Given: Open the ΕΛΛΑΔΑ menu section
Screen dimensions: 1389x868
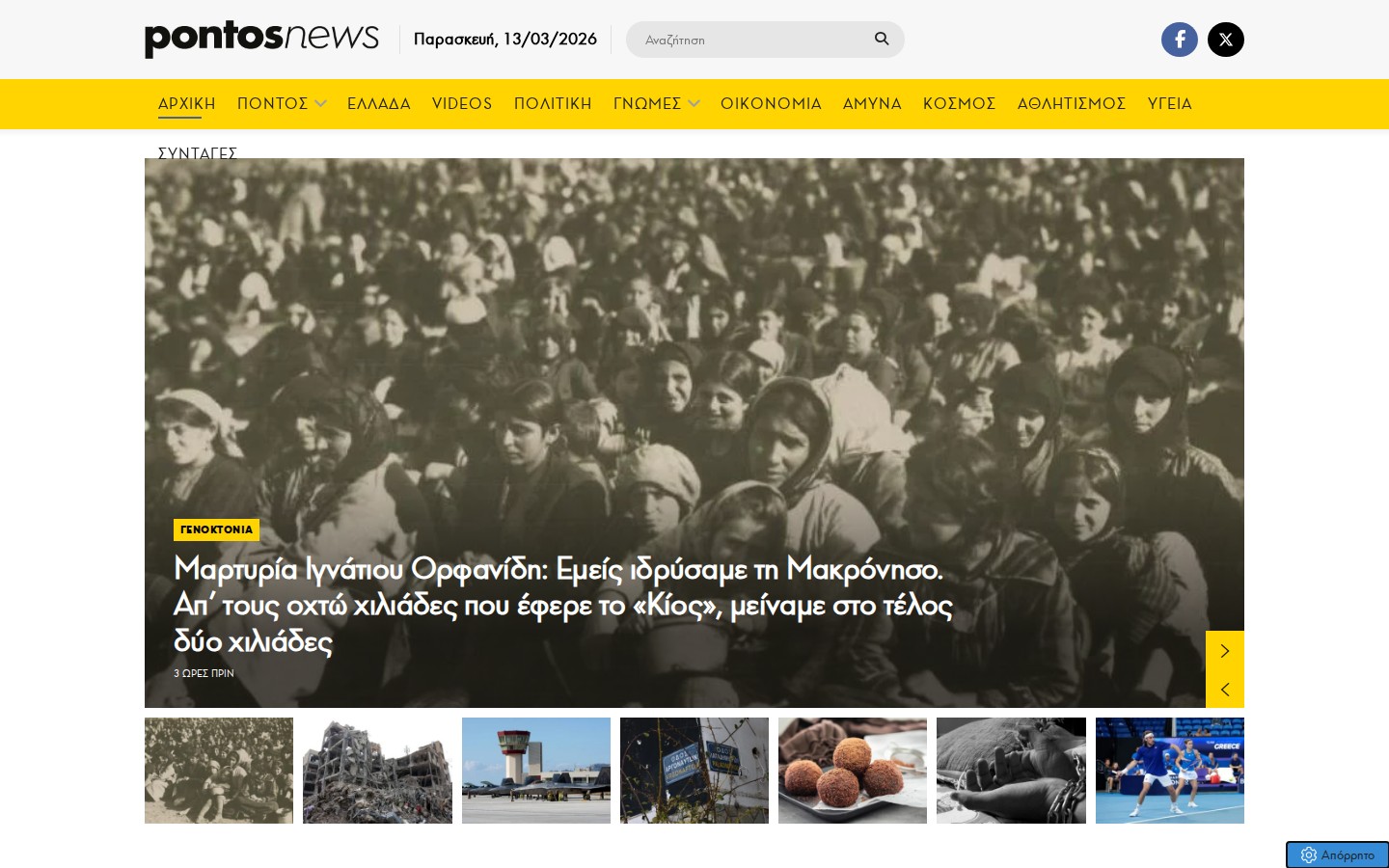Looking at the screenshot, I should pos(379,103).
